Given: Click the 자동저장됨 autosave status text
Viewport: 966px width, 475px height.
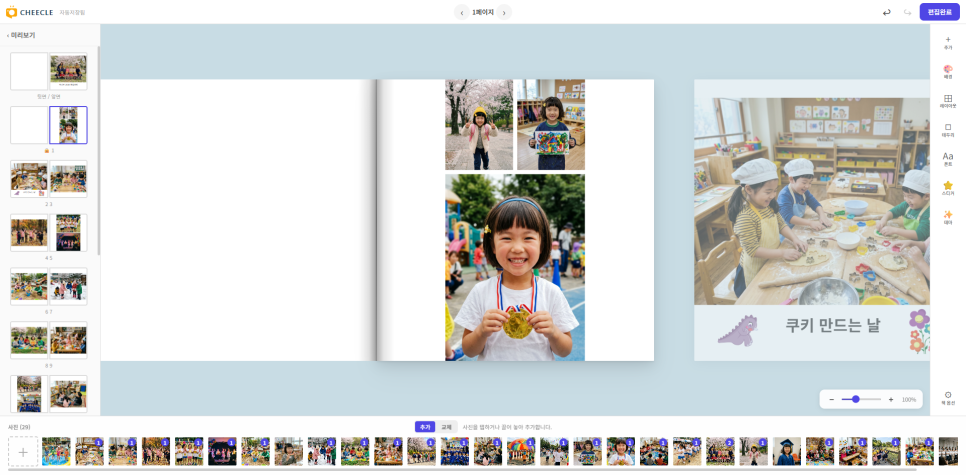Looking at the screenshot, I should pyautogui.click(x=73, y=12).
